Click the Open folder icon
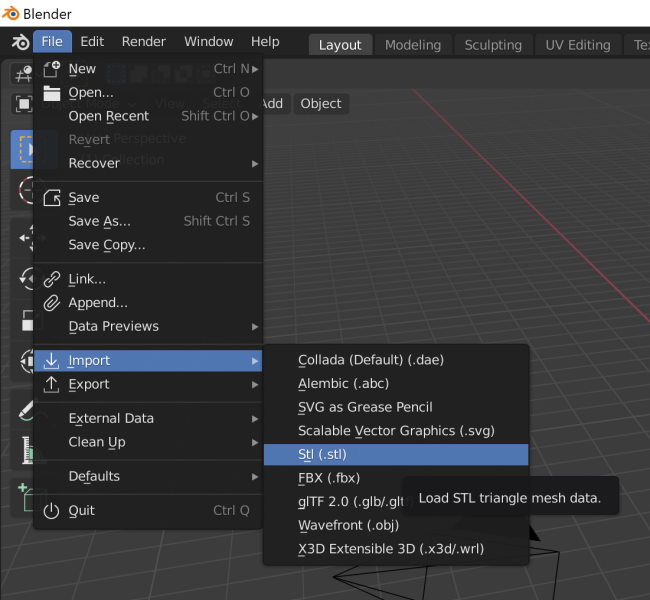Image resolution: width=650 pixels, height=600 pixels. click(x=52, y=93)
